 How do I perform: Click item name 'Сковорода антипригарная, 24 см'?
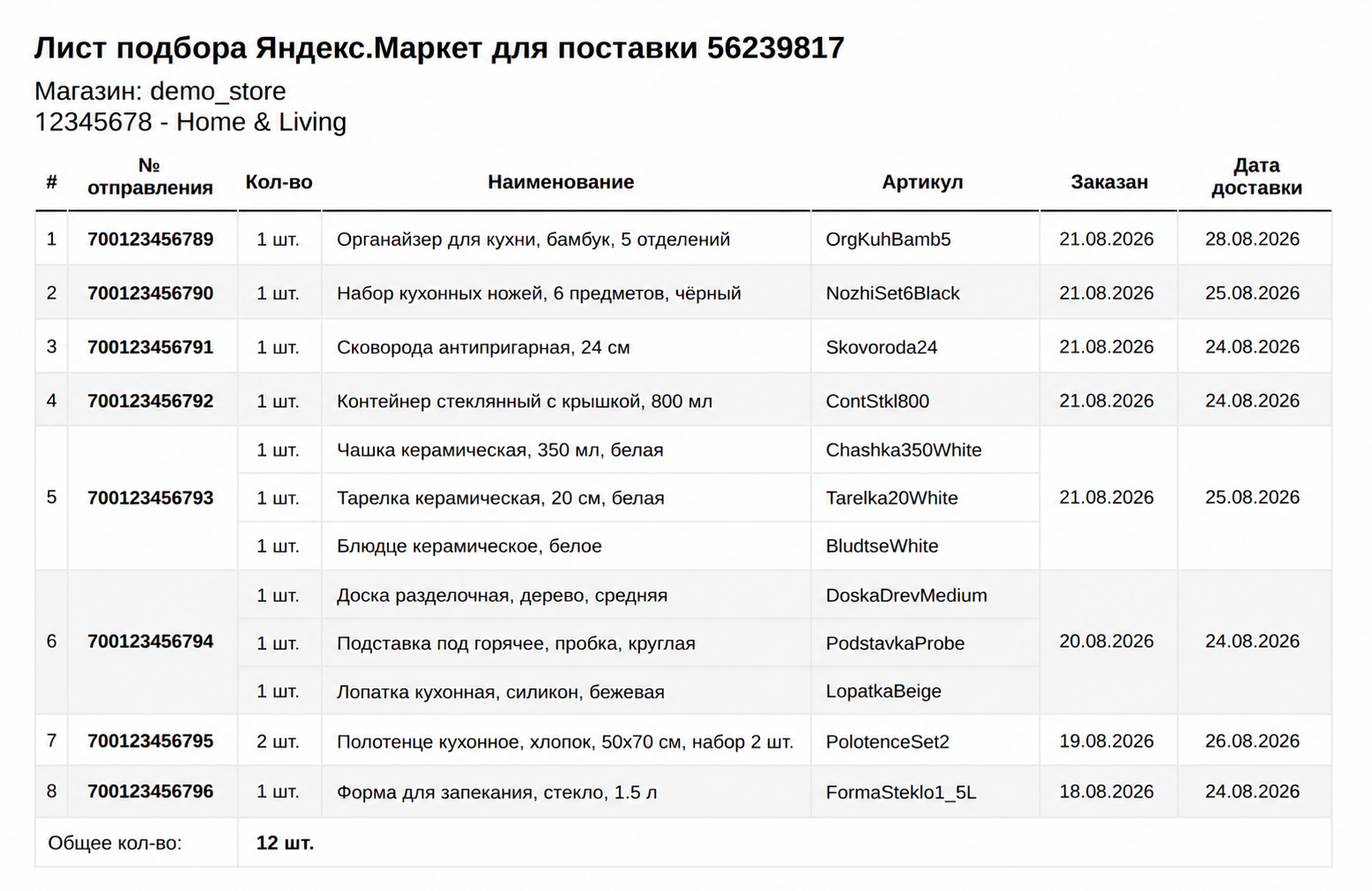pyautogui.click(x=483, y=347)
